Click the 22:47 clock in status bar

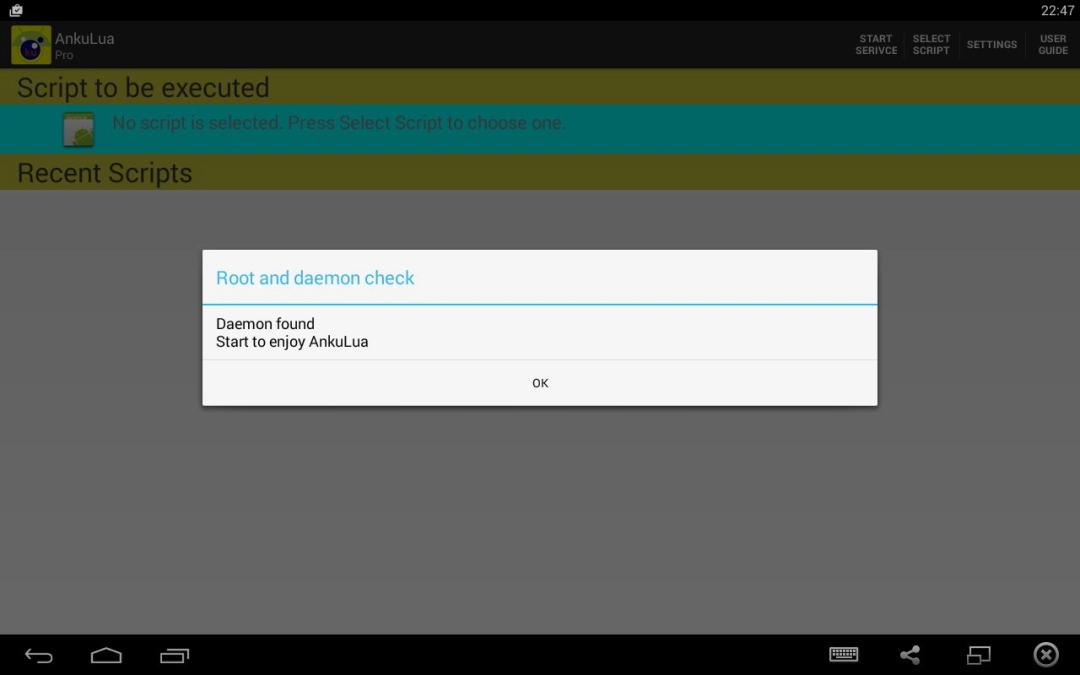(1057, 10)
